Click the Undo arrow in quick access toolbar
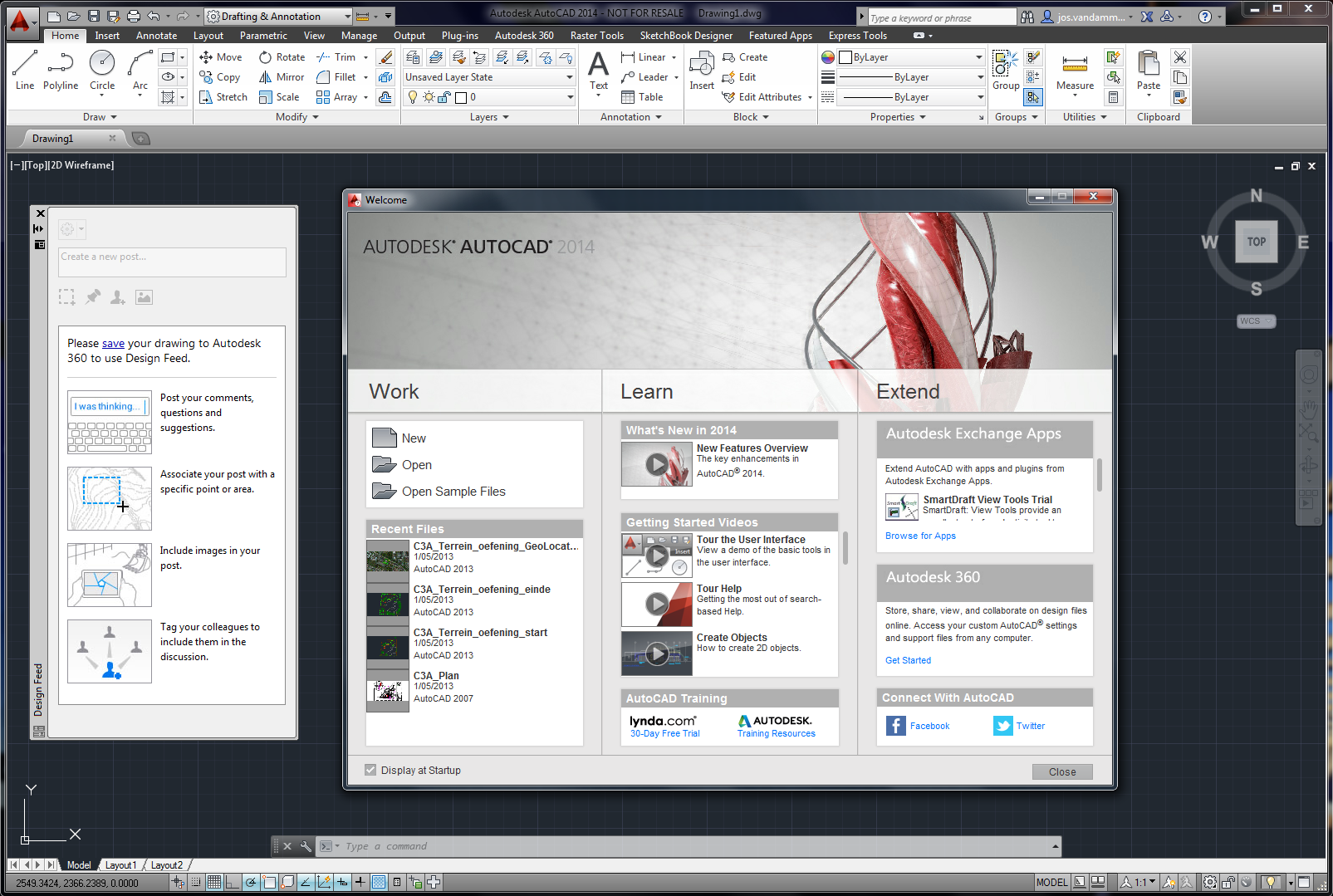Viewport: 1333px width, 896px height. tap(154, 16)
